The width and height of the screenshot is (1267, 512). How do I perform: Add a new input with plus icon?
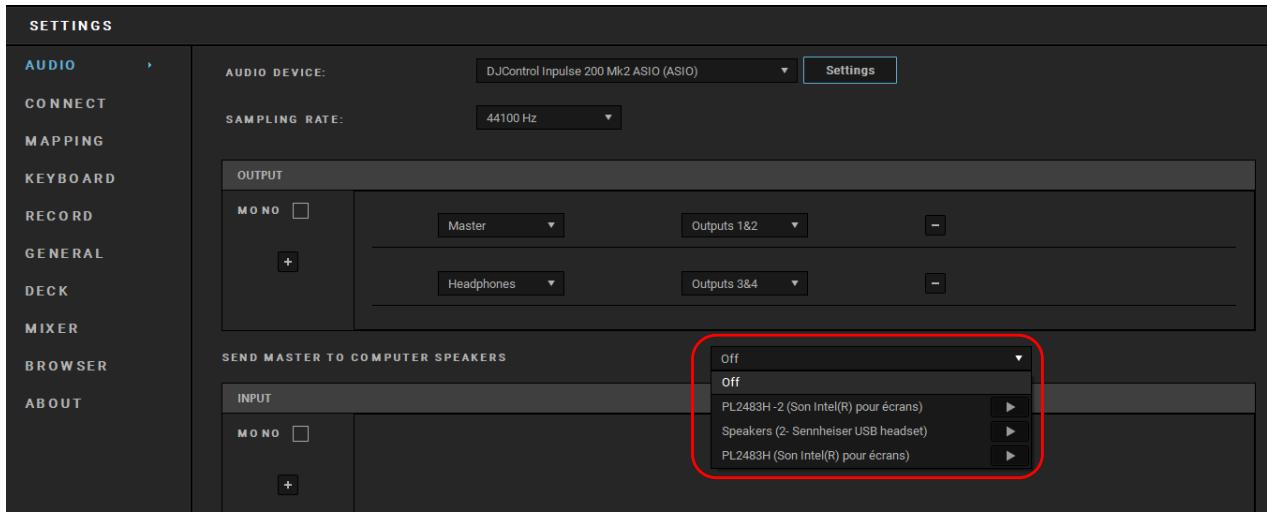pos(287,485)
